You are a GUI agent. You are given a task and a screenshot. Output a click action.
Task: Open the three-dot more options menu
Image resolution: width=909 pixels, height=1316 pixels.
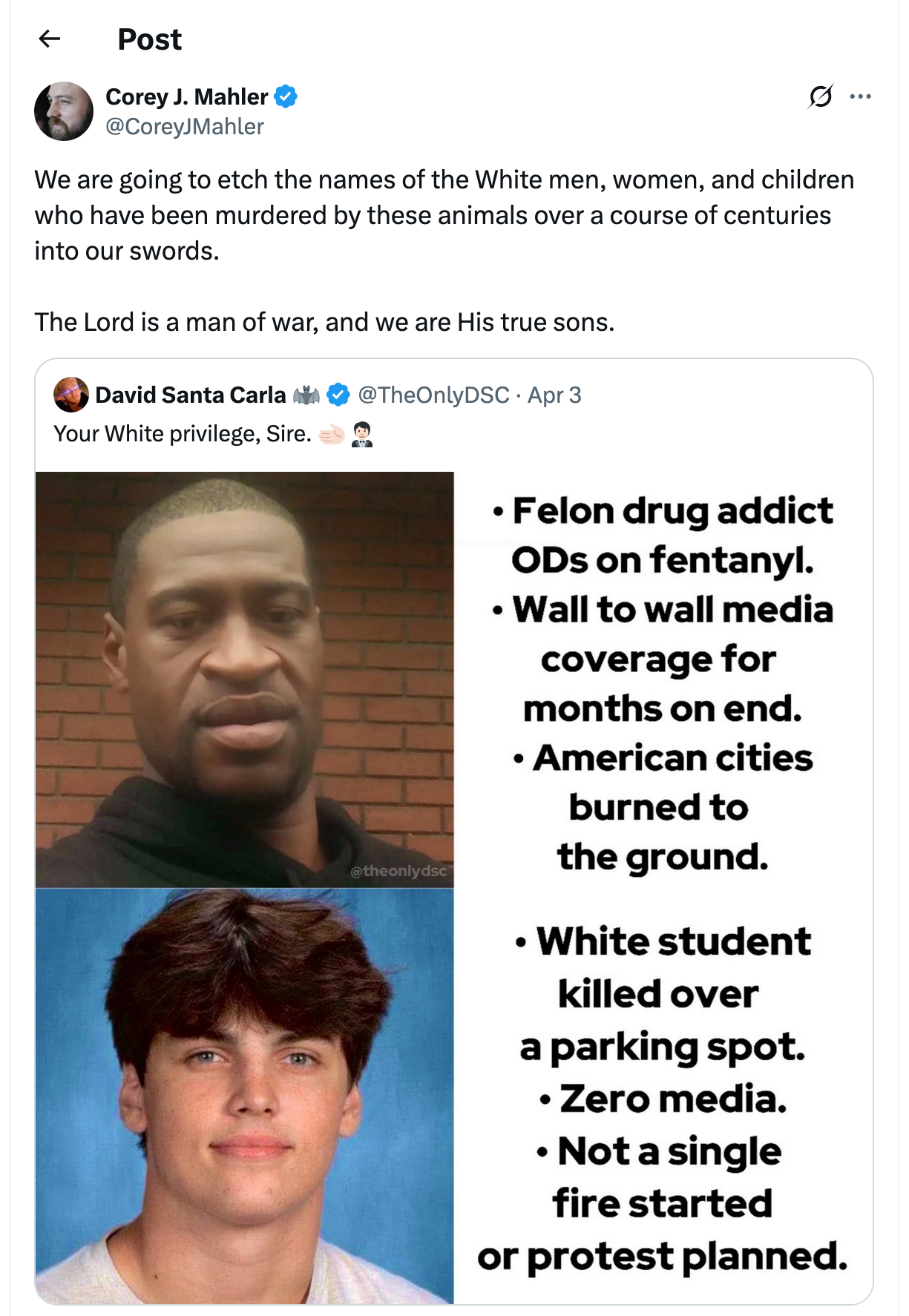tap(860, 96)
